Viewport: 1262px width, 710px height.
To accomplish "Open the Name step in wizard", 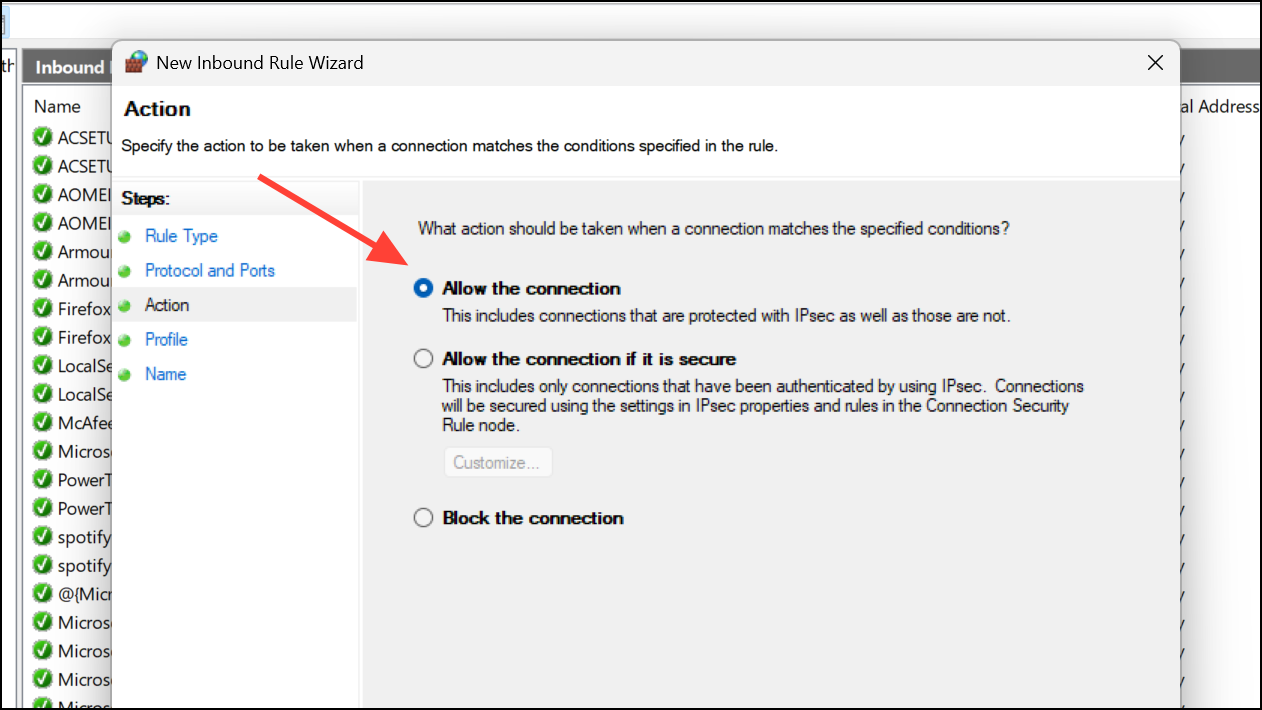I will tap(165, 373).
